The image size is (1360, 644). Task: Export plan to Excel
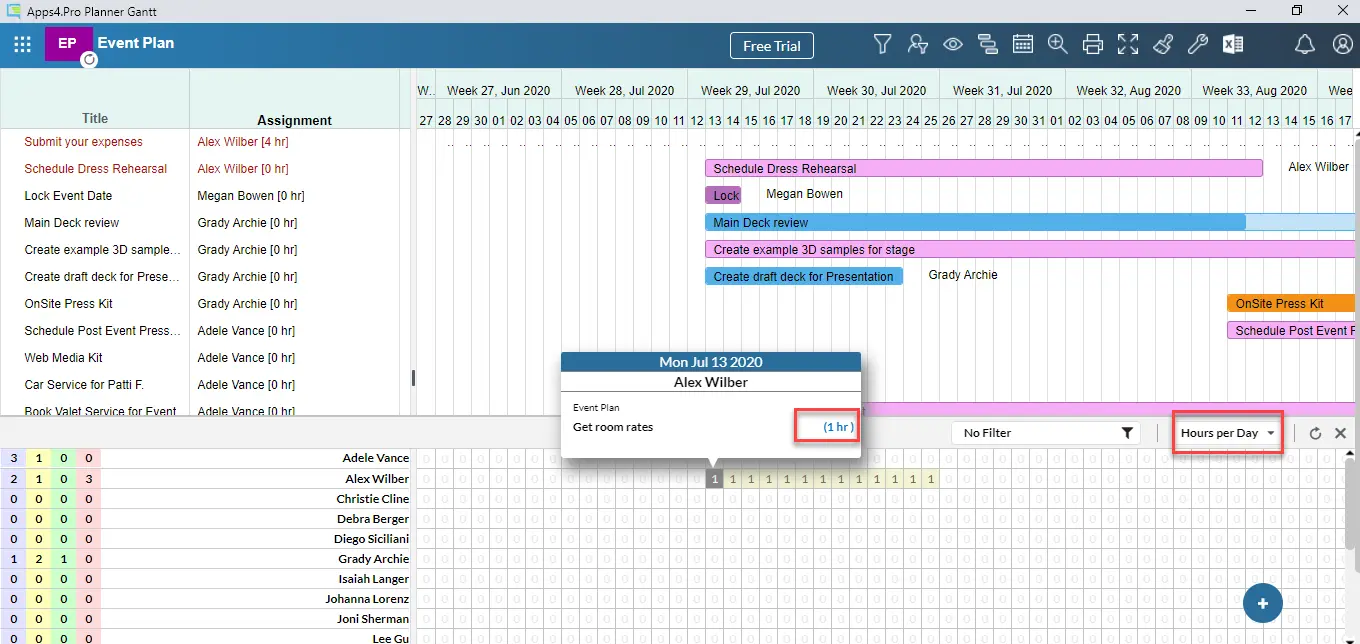tap(1233, 44)
